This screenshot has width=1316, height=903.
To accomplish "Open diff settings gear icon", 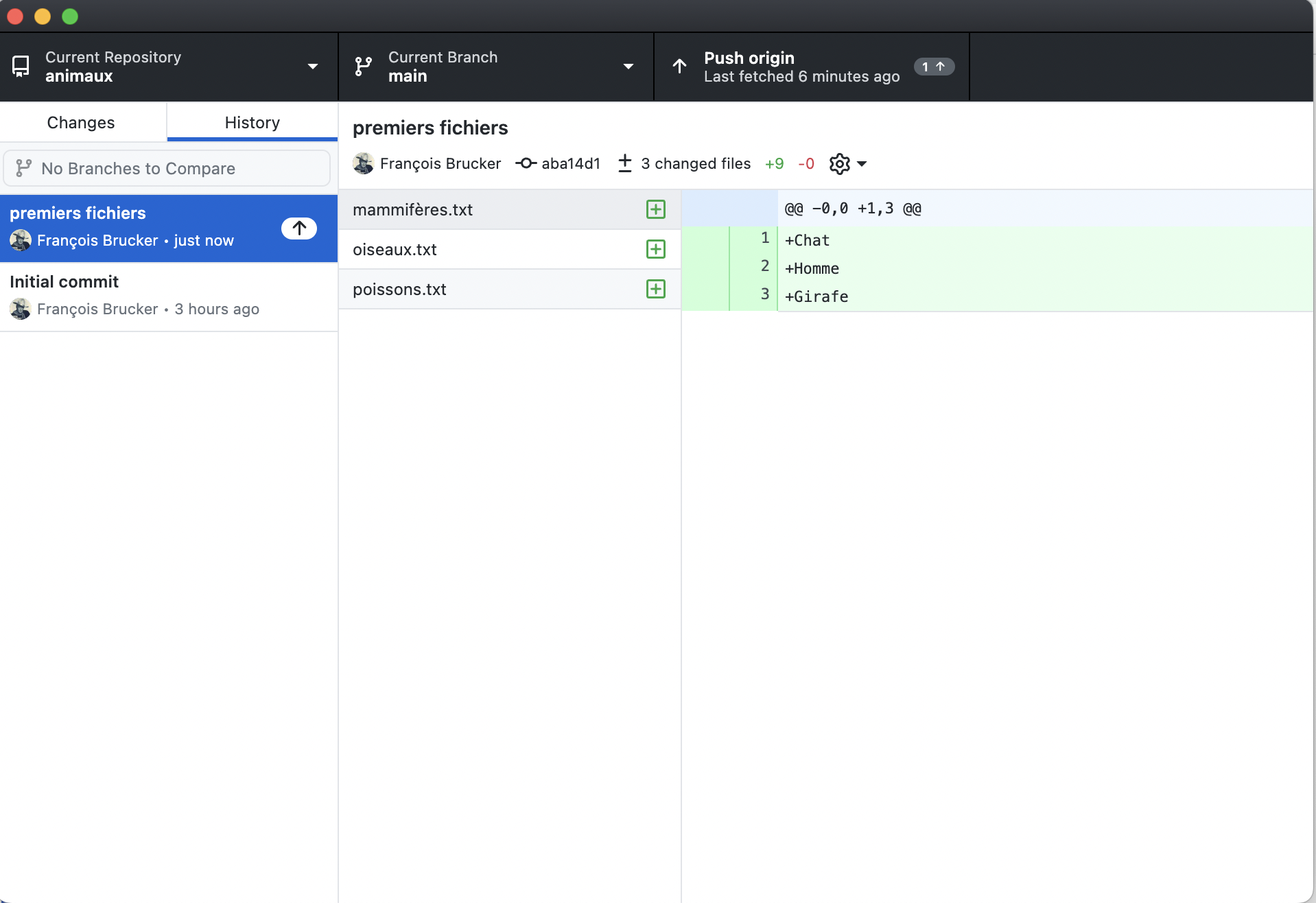I will [x=839, y=163].
